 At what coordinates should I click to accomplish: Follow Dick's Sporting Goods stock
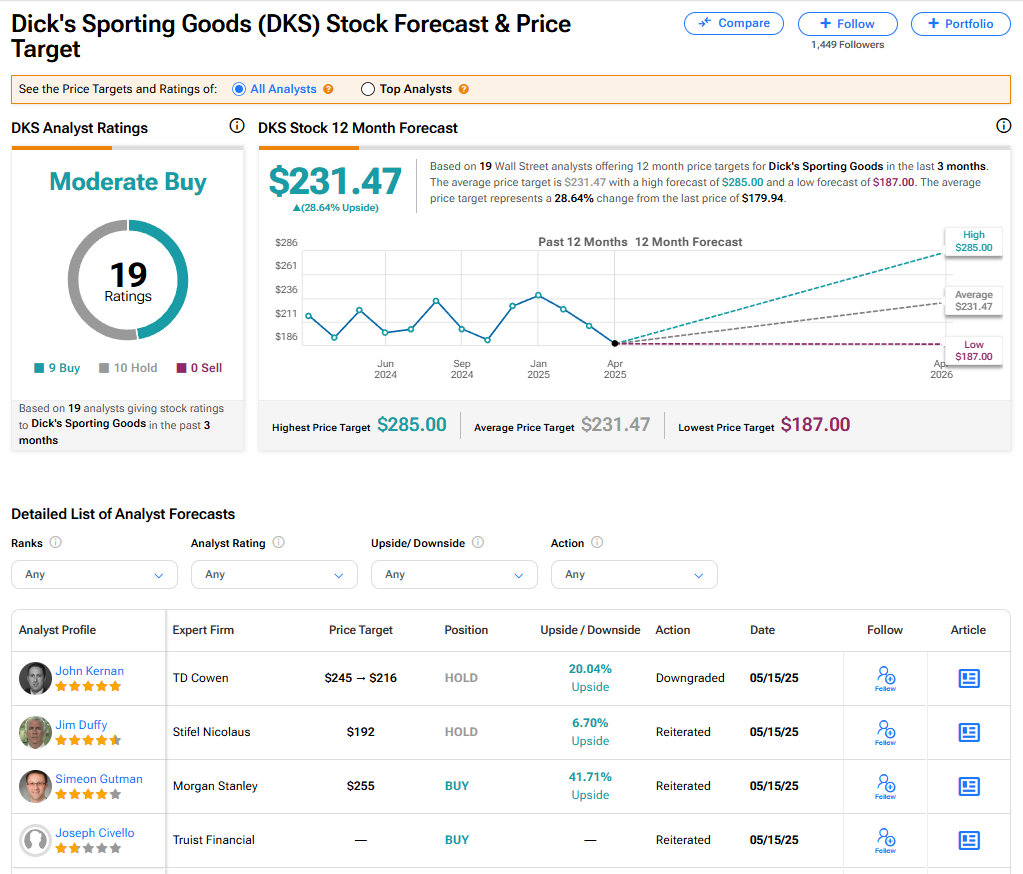847,23
